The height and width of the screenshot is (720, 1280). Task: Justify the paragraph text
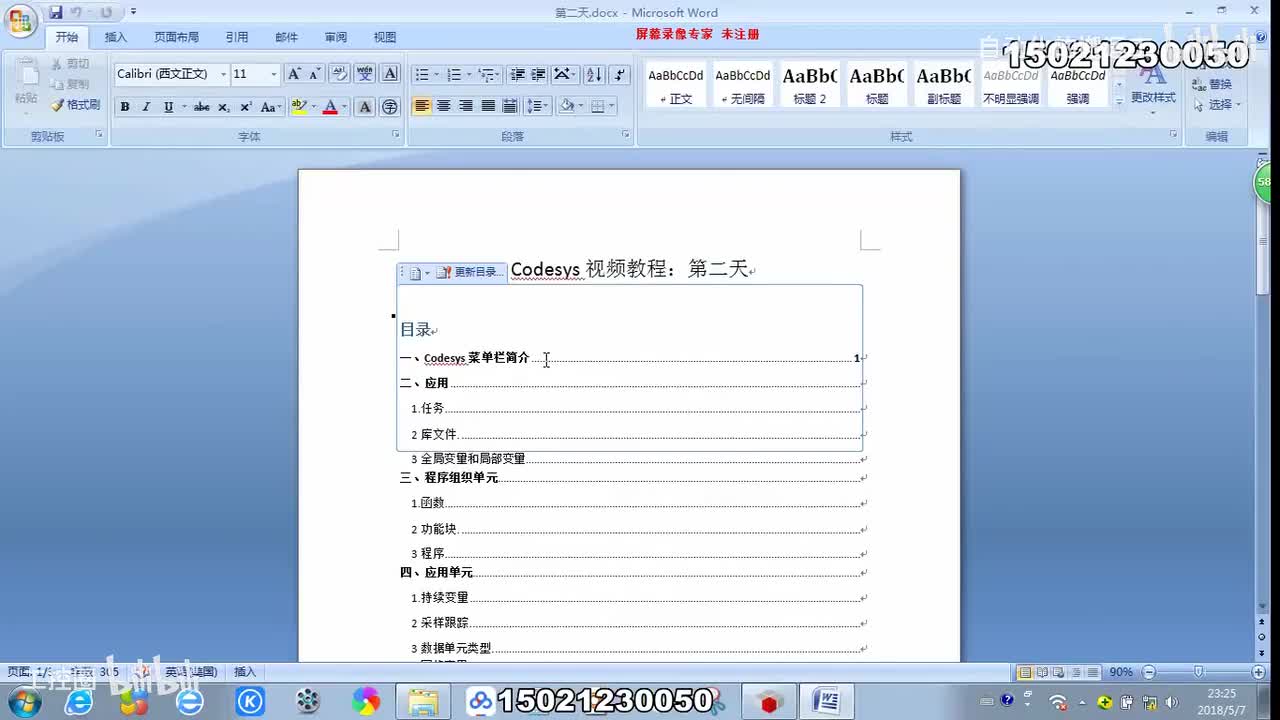(x=488, y=106)
